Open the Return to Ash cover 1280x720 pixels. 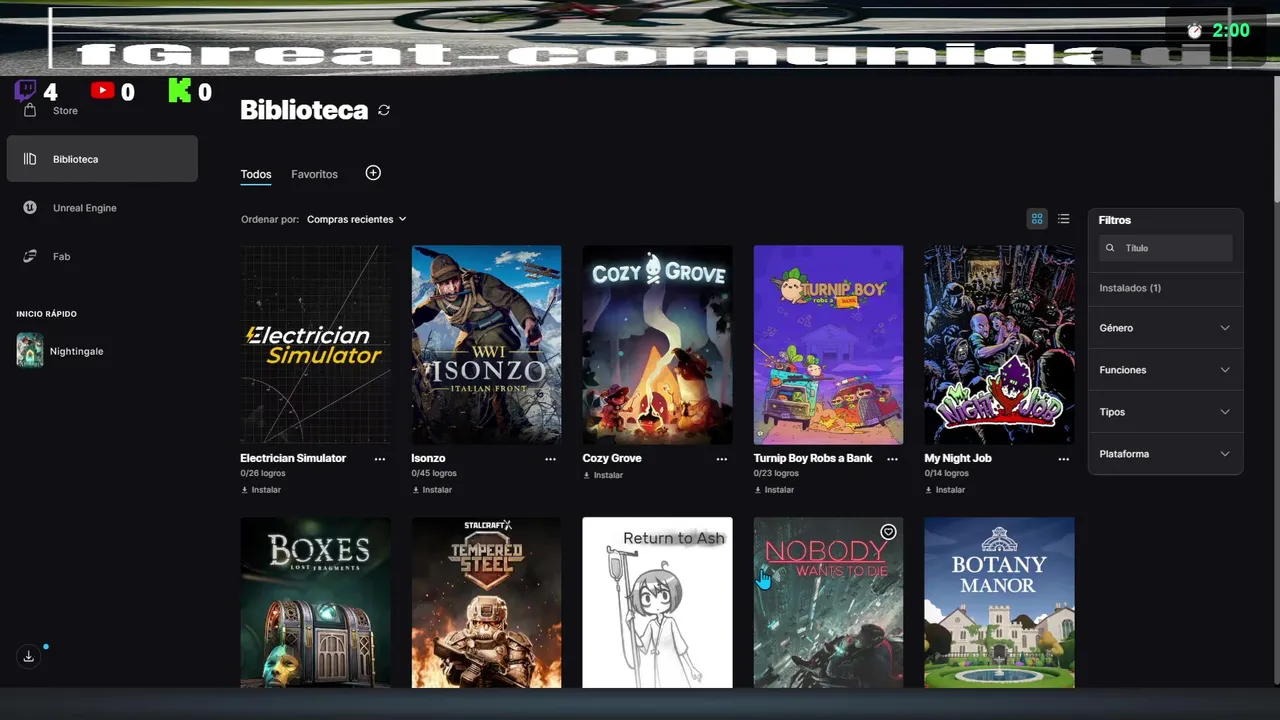658,602
